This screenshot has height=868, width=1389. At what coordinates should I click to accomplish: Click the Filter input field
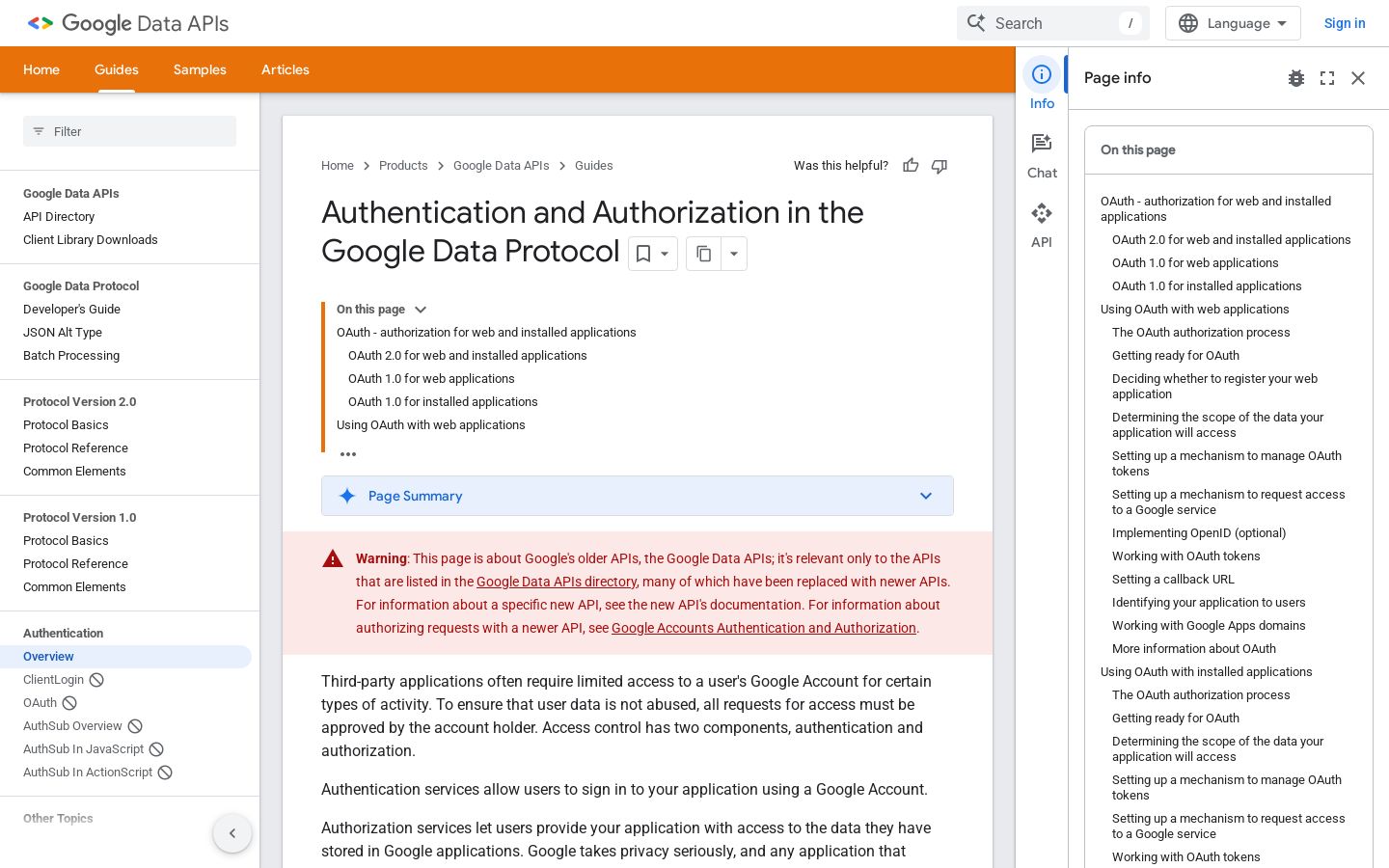click(x=129, y=131)
